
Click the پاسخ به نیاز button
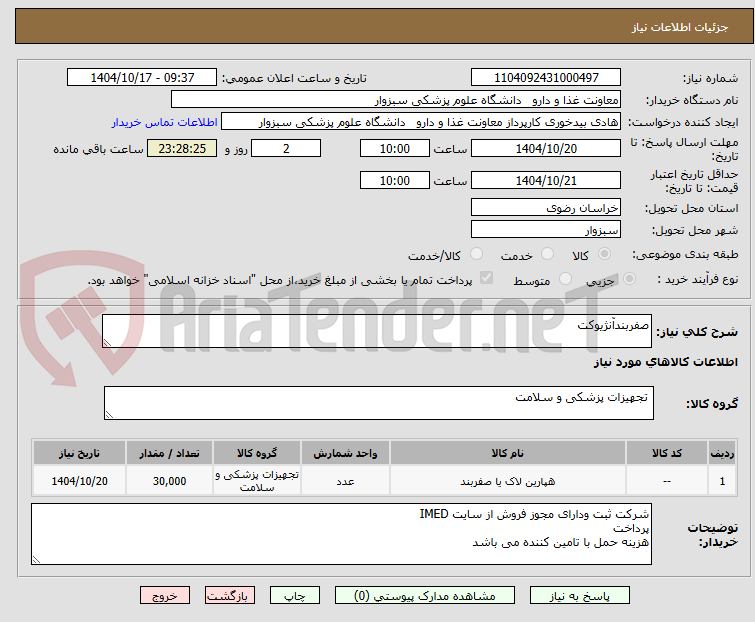(x=579, y=596)
